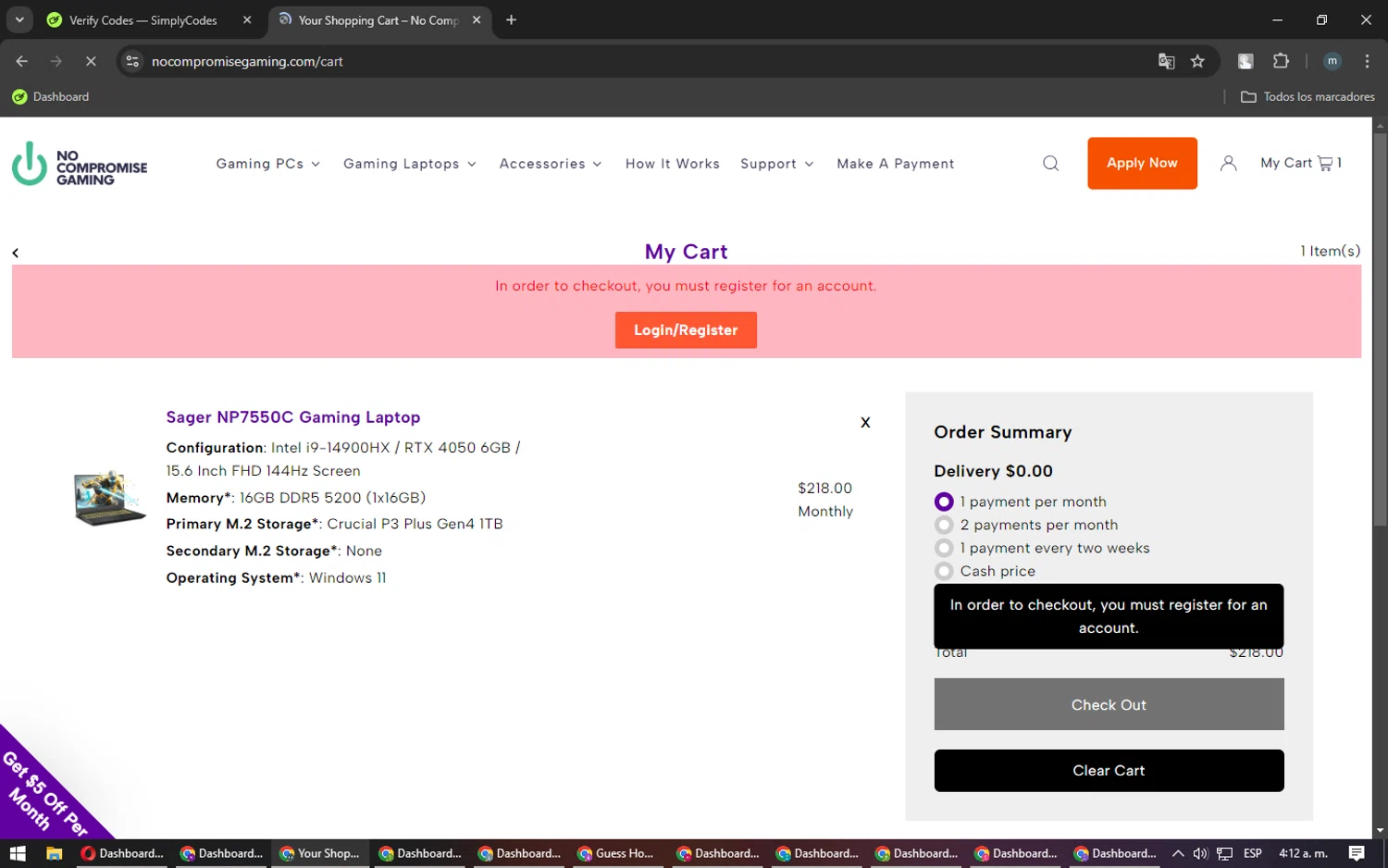The height and width of the screenshot is (868, 1388).
Task: Open the Todos los marcadores folder
Action: coord(1307,96)
